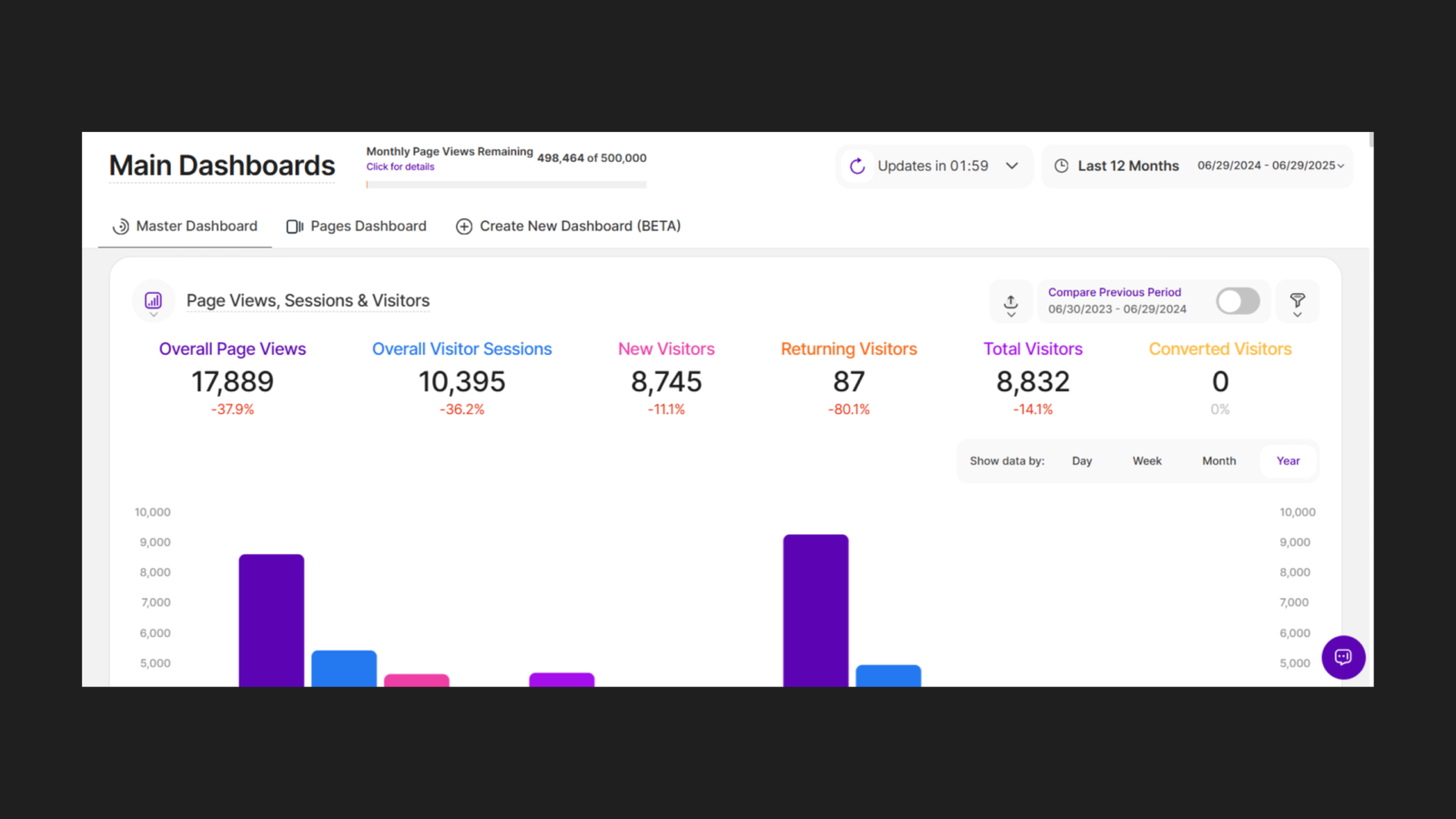Click the bar chart icon beside Page Views heading

(153, 300)
